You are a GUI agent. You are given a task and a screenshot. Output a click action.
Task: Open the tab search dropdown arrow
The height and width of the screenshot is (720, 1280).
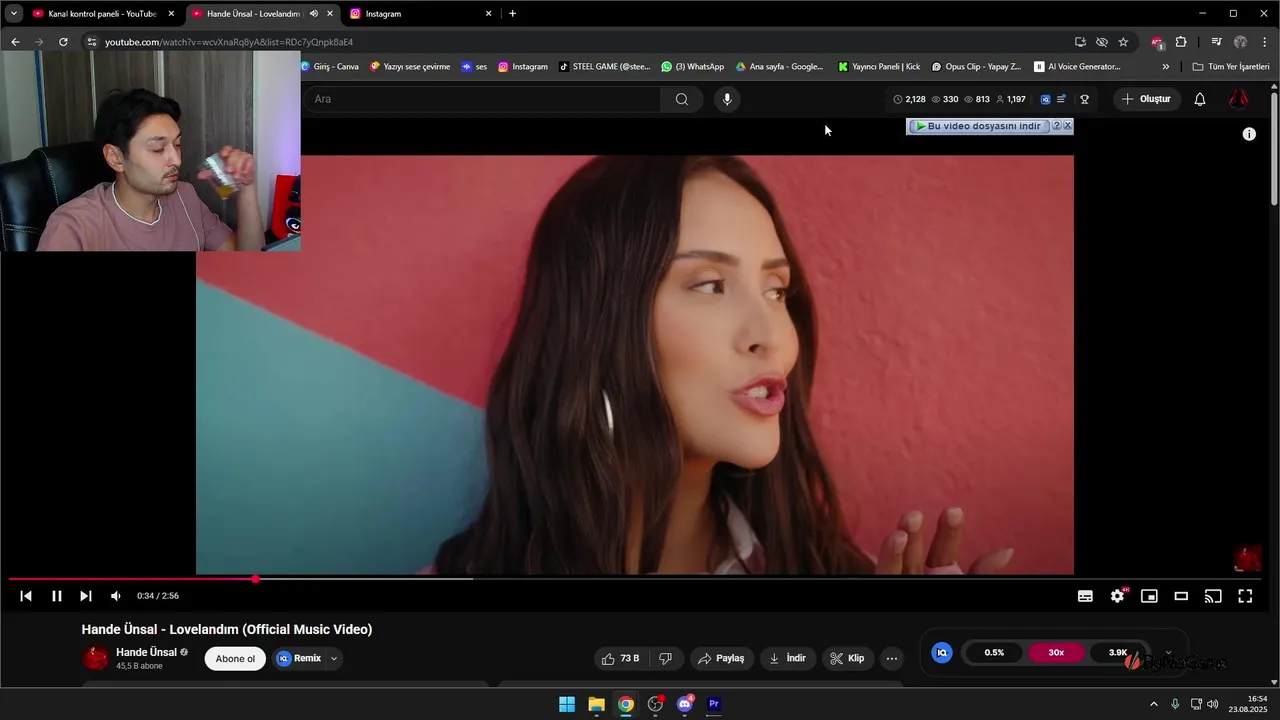[x=13, y=14]
